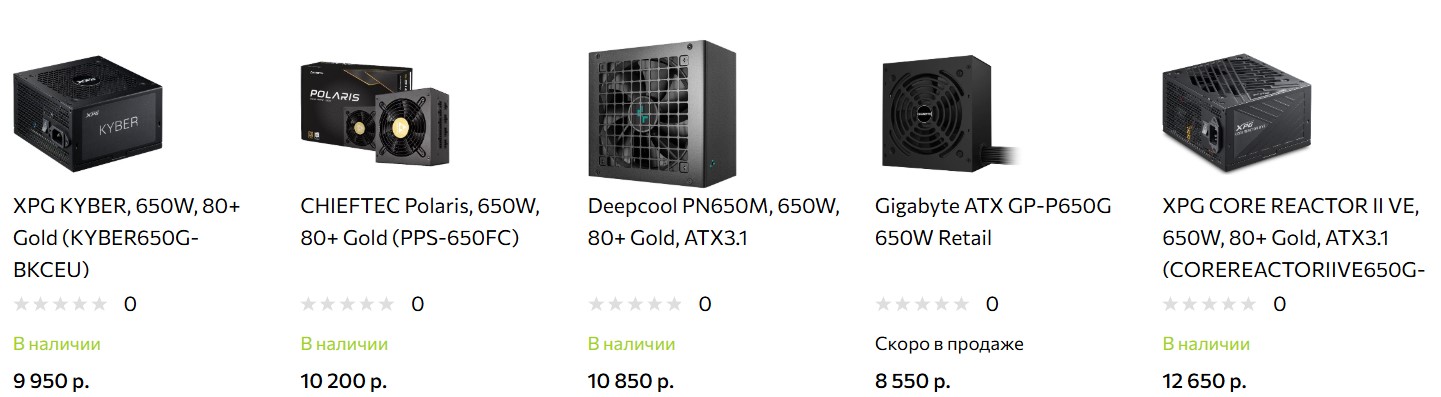Give Gigabyte GP-P650G five stars
This screenshot has height=397, width=1441.
(x=961, y=304)
